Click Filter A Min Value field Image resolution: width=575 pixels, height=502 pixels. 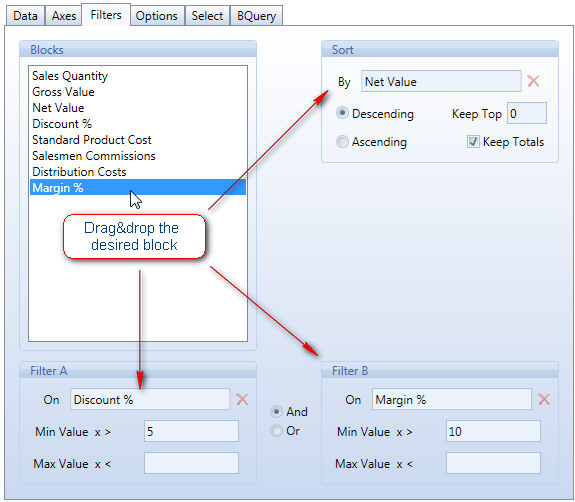click(191, 431)
